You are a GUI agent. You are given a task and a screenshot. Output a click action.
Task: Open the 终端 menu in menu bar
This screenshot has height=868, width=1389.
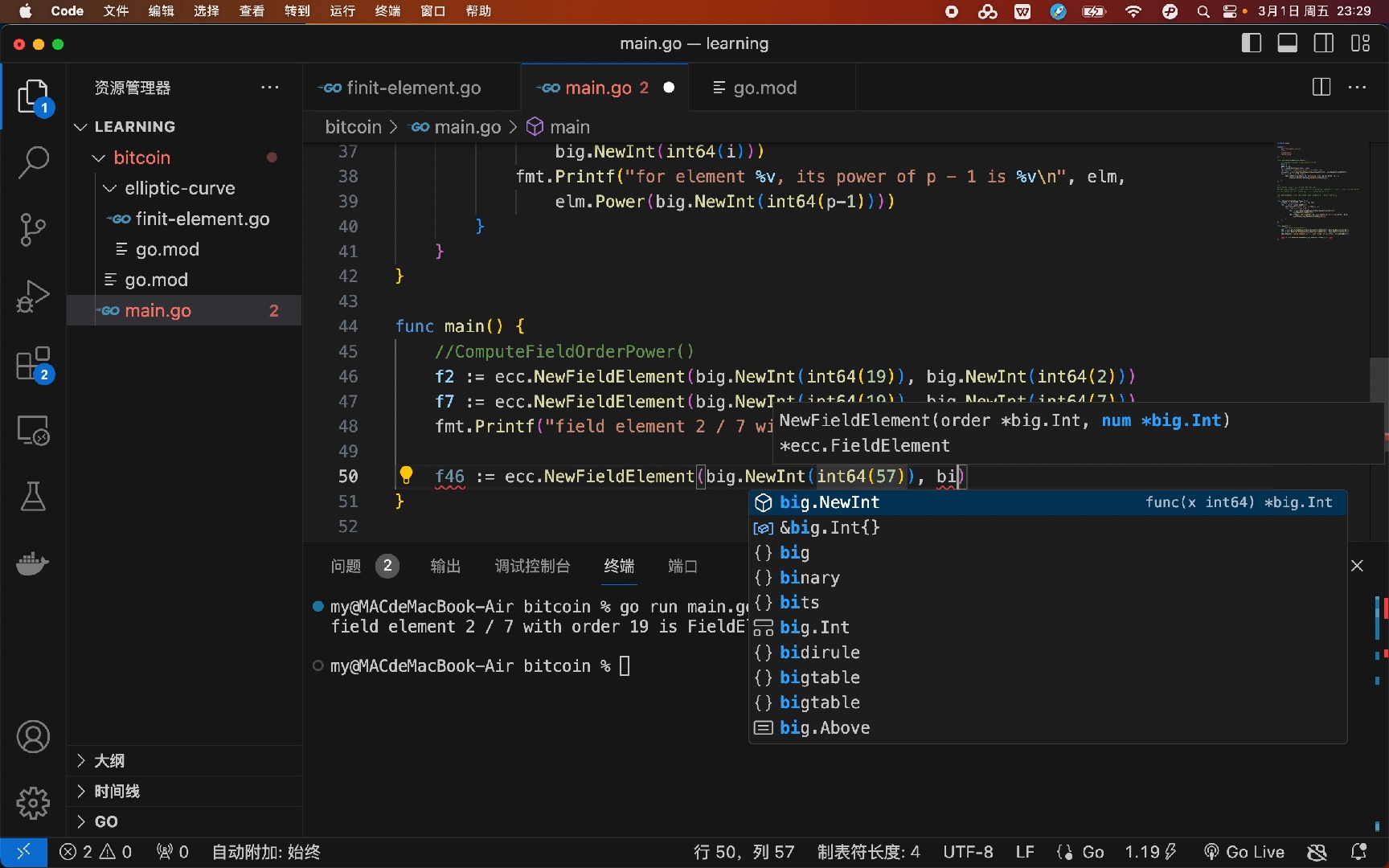387,11
